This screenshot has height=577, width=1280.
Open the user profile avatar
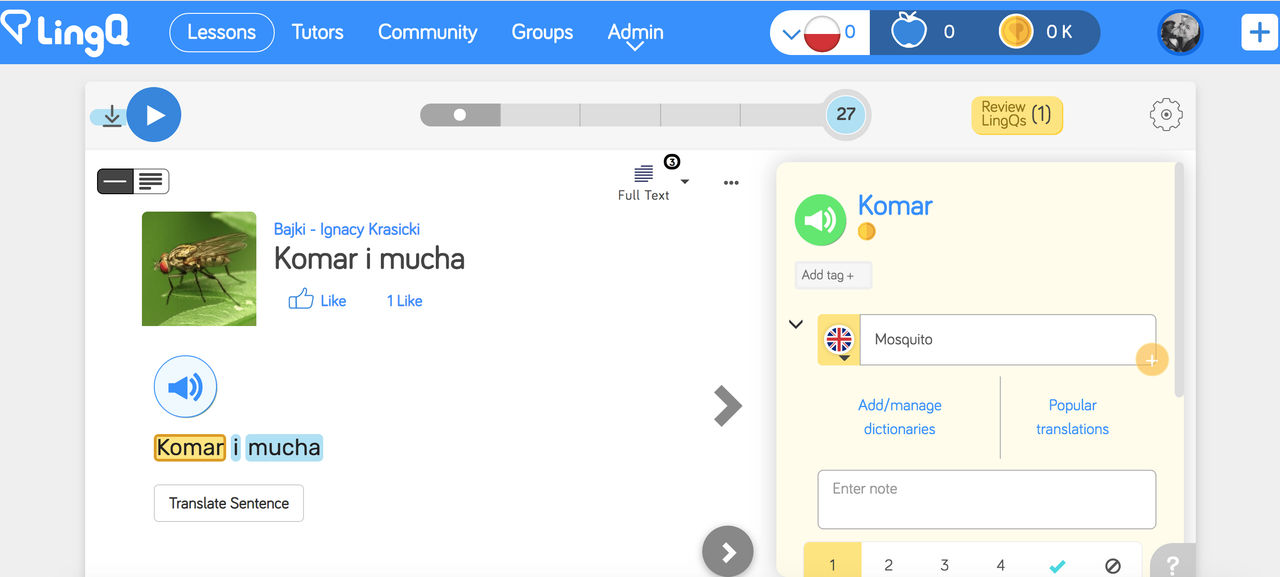[1180, 32]
